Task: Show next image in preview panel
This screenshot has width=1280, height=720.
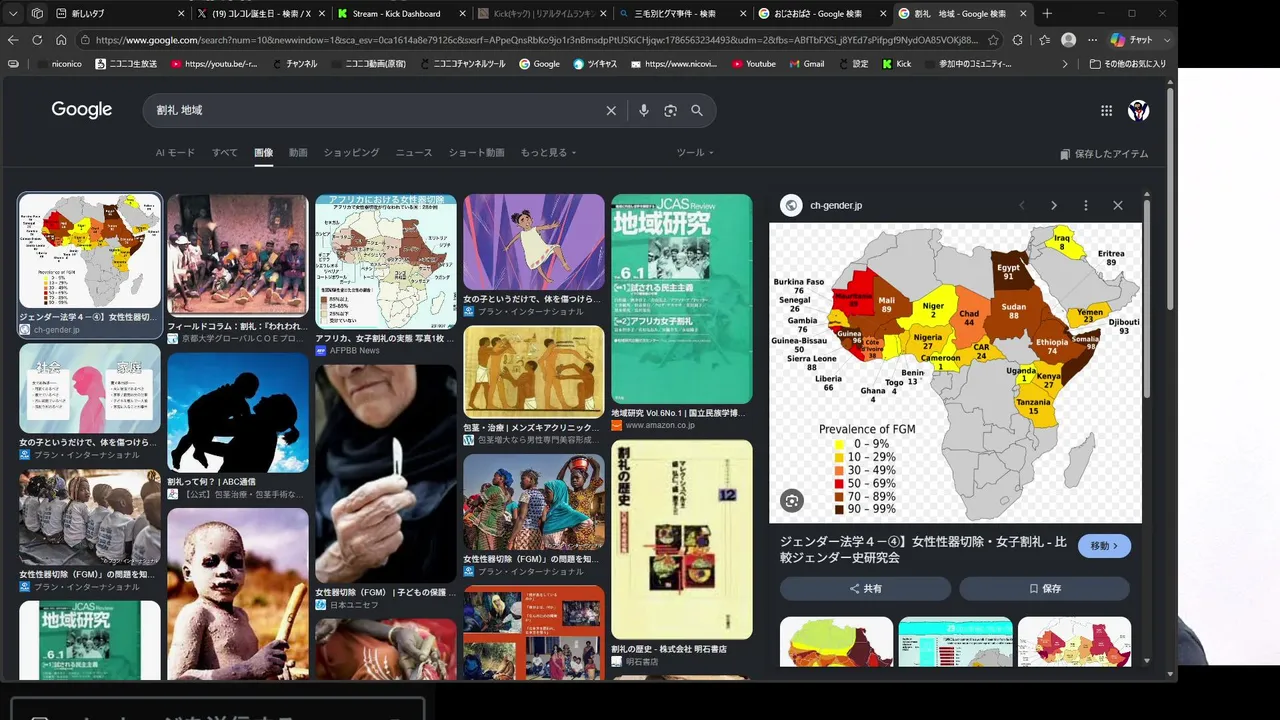Action: pos(1054,205)
